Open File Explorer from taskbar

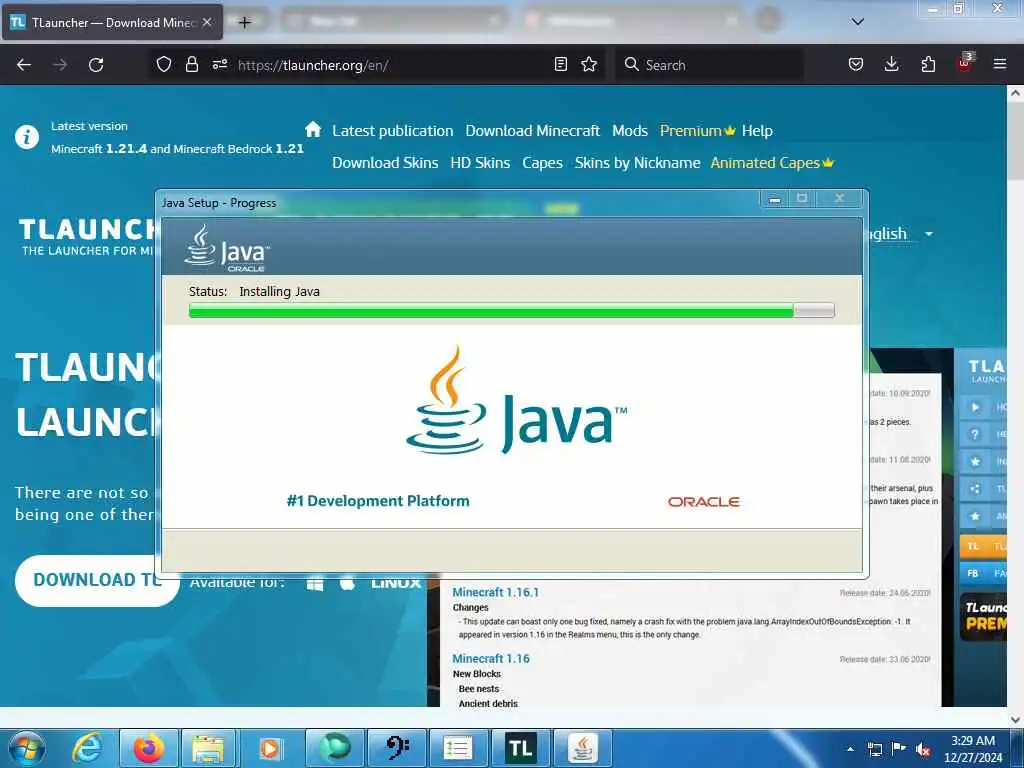pos(208,748)
